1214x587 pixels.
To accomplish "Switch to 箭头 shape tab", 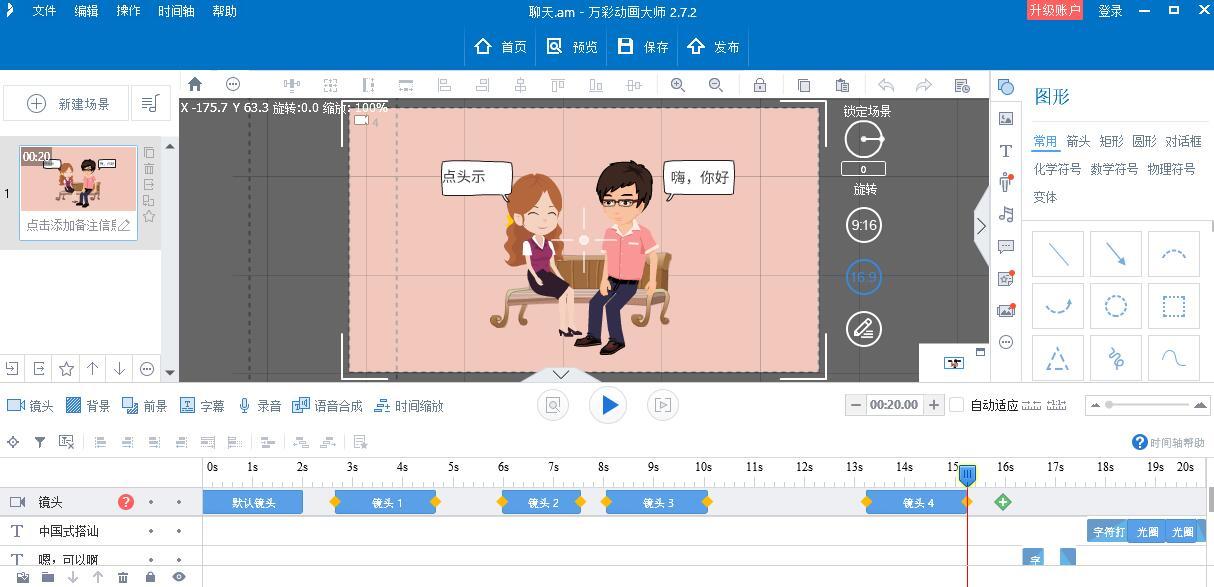I will [1078, 141].
